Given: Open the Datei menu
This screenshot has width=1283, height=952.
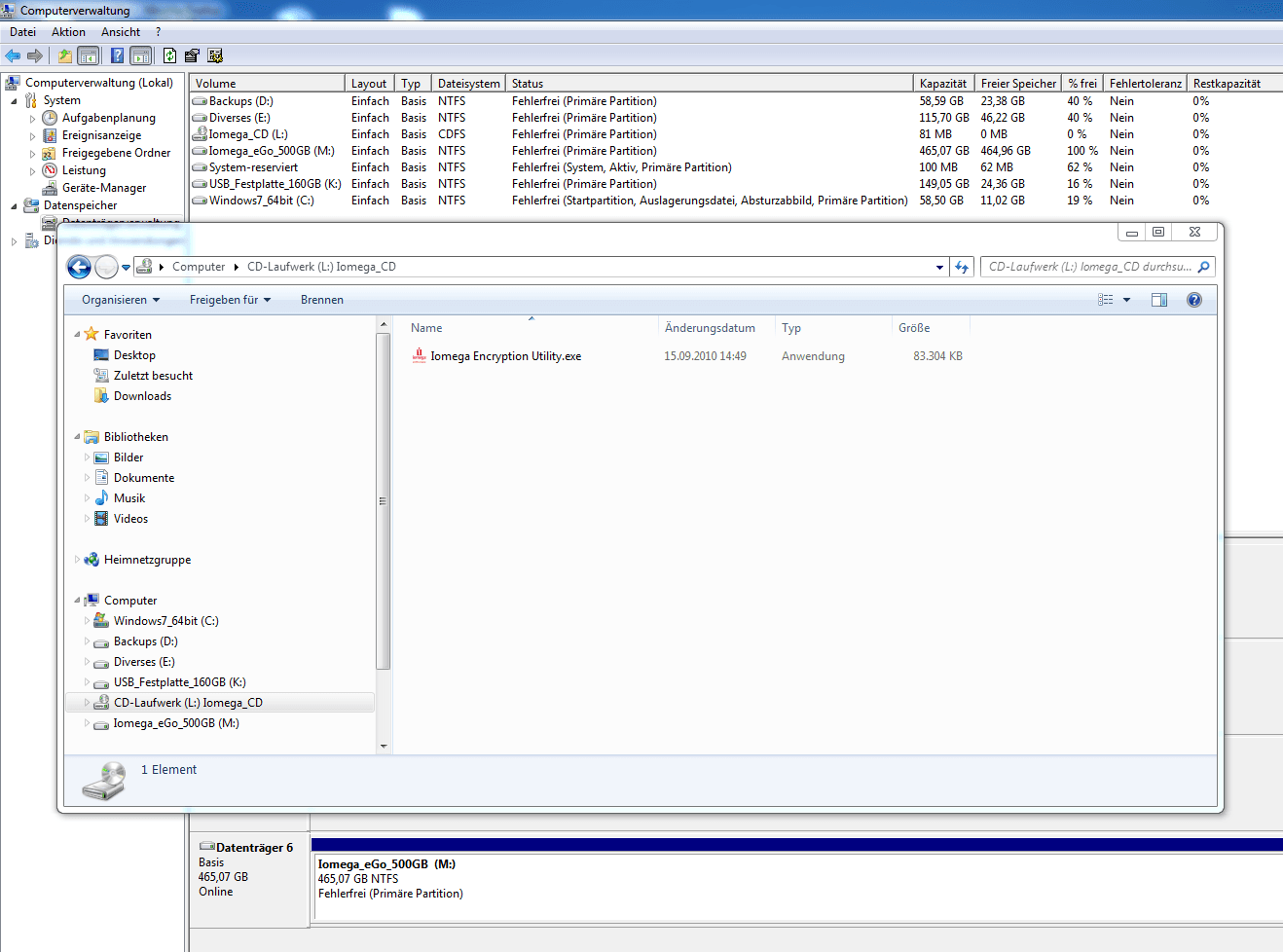Looking at the screenshot, I should [x=22, y=32].
